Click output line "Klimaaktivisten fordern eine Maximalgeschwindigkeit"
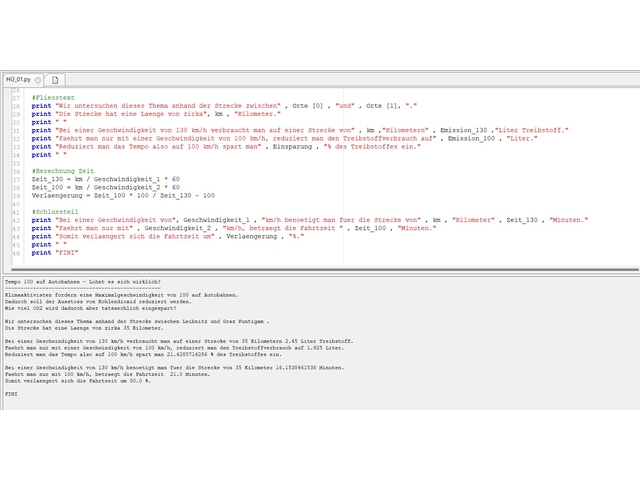 (122, 295)
